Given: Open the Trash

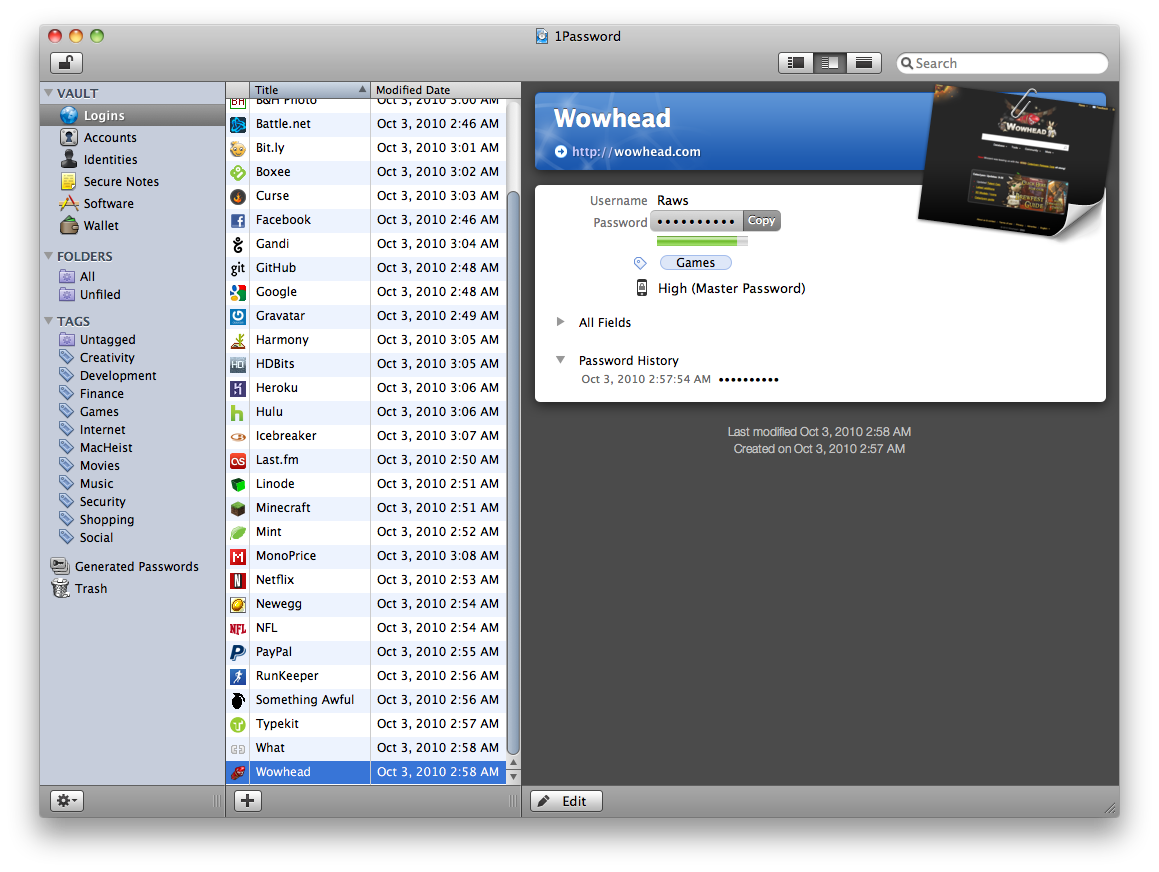Looking at the screenshot, I should (x=90, y=589).
